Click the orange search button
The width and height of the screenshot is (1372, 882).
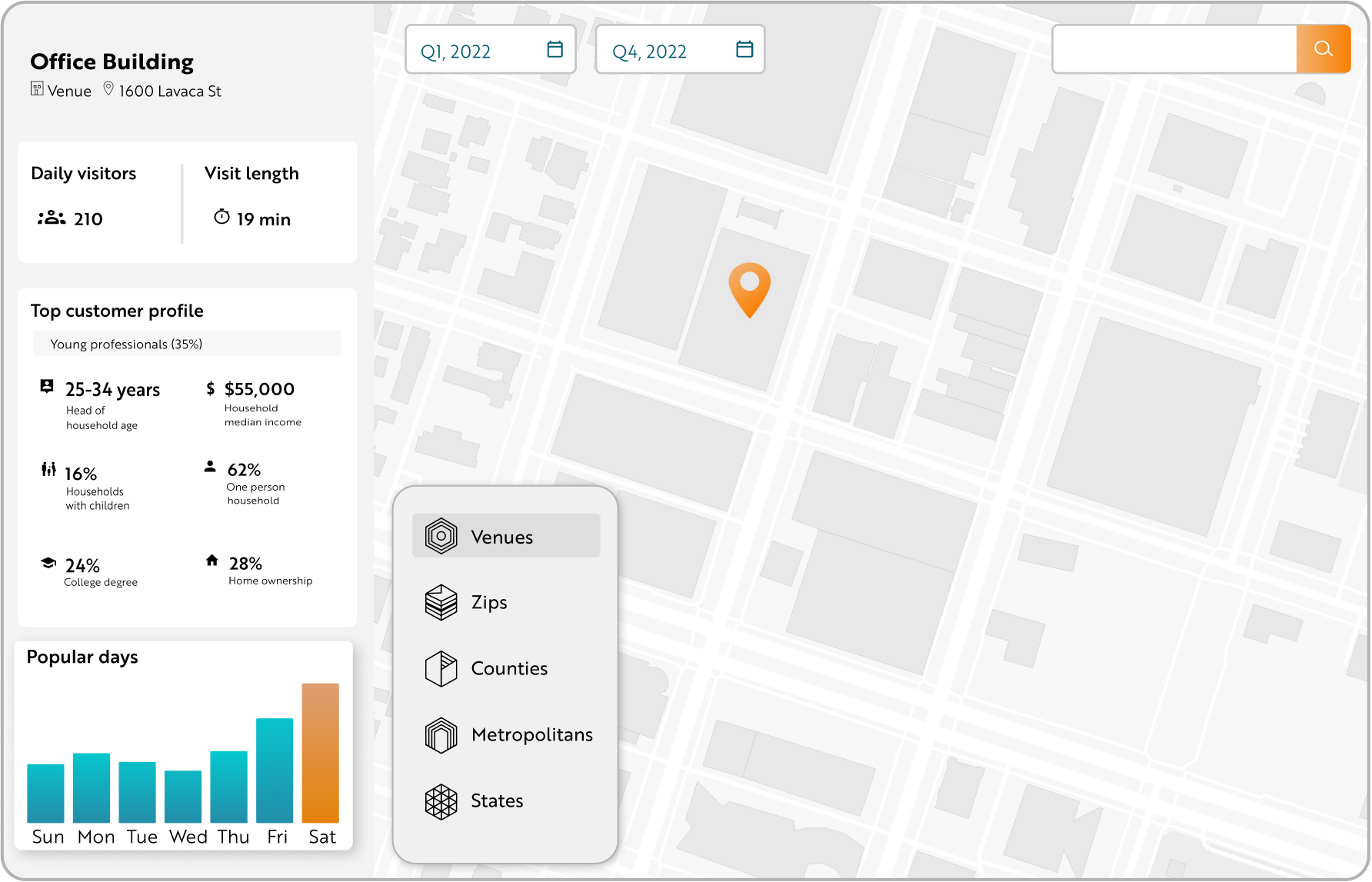point(1323,48)
